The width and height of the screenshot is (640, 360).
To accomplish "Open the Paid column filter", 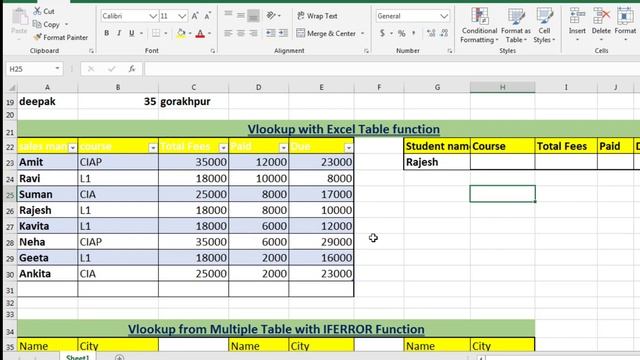I will (283, 147).
